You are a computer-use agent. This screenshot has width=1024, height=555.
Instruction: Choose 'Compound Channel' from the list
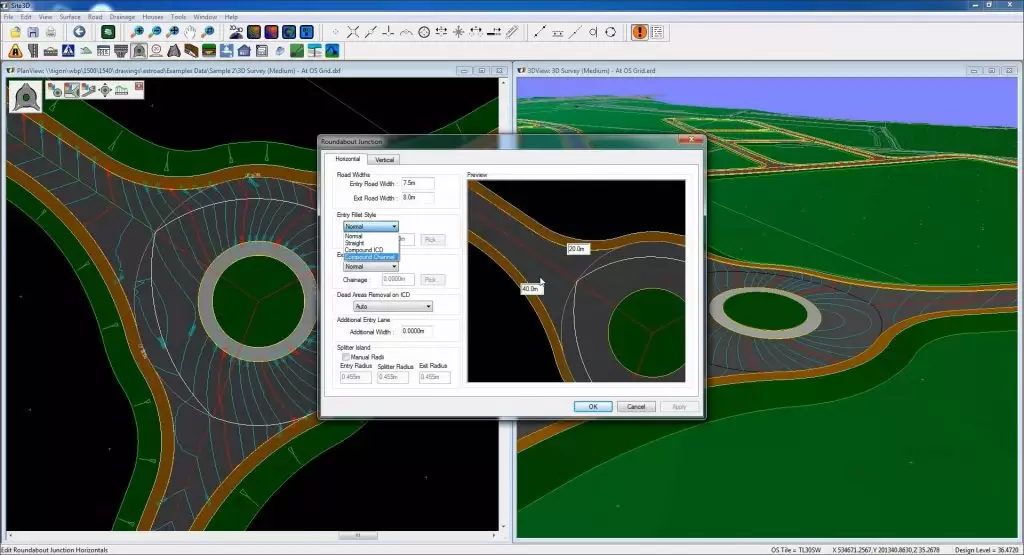tap(370, 257)
